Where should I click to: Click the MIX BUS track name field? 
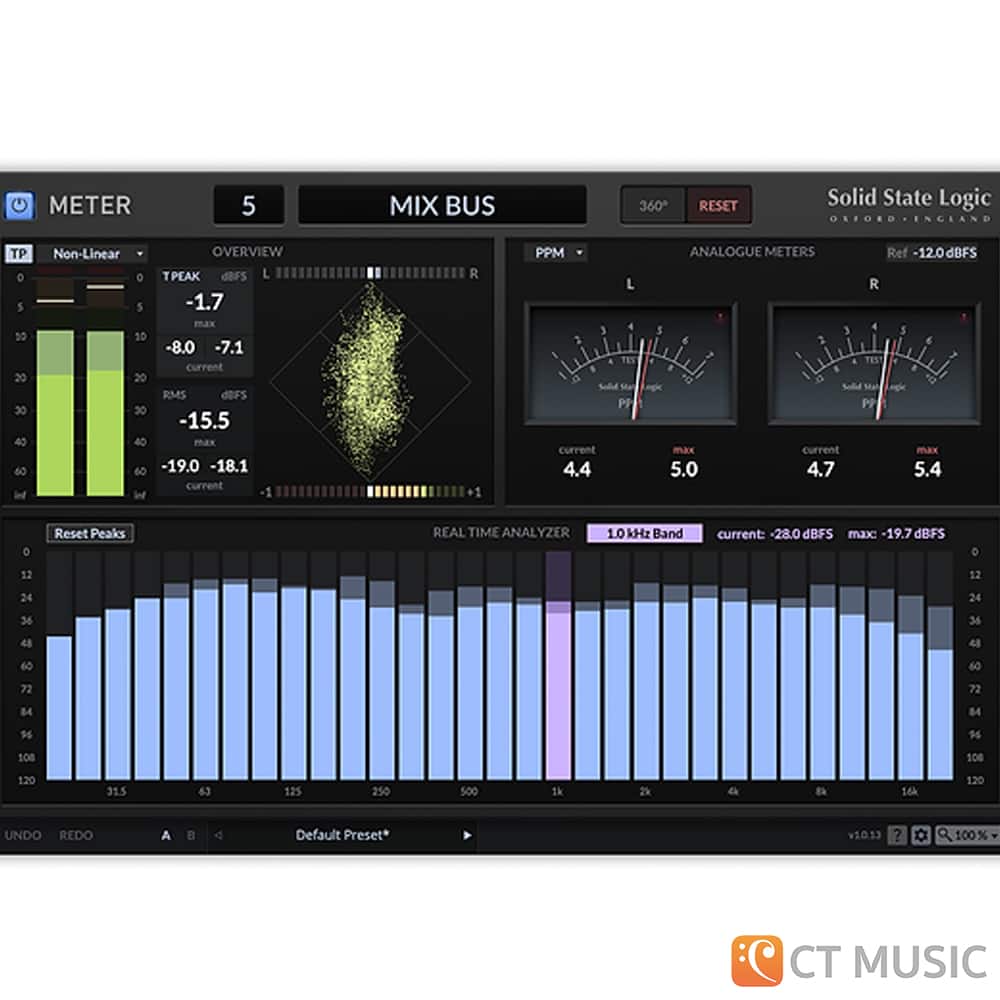click(442, 205)
